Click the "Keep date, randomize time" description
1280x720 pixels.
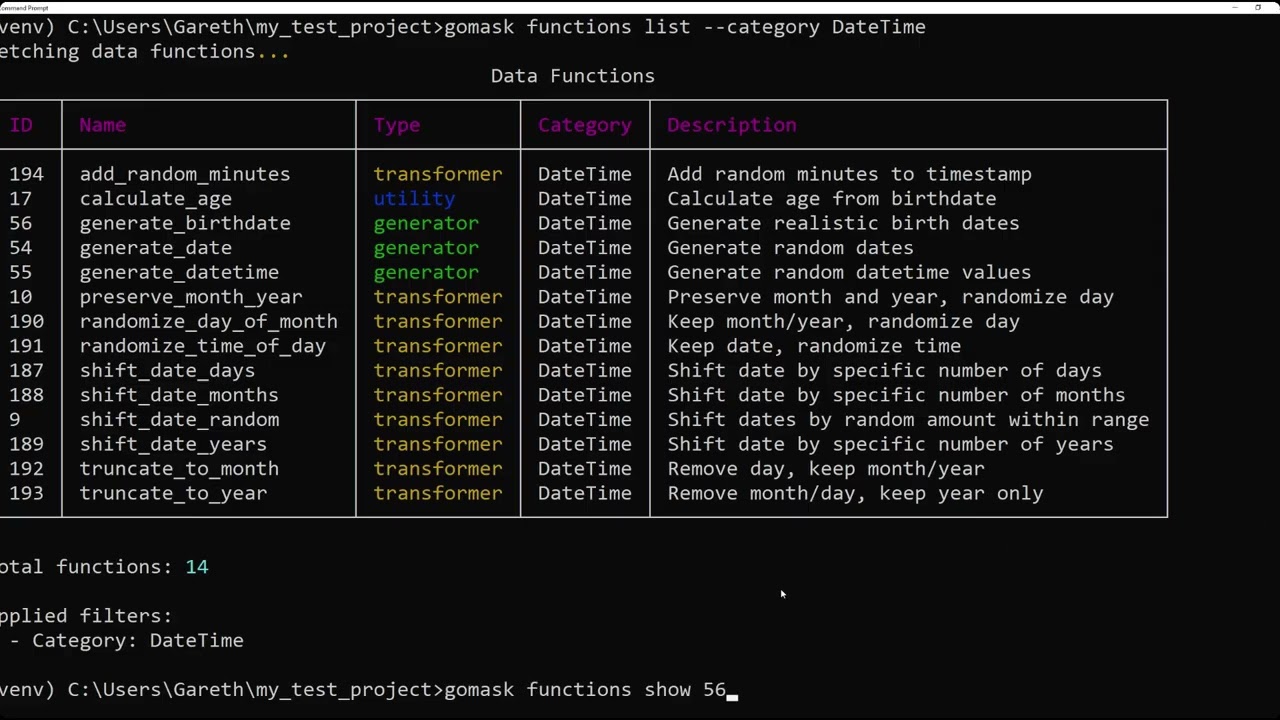pos(813,346)
